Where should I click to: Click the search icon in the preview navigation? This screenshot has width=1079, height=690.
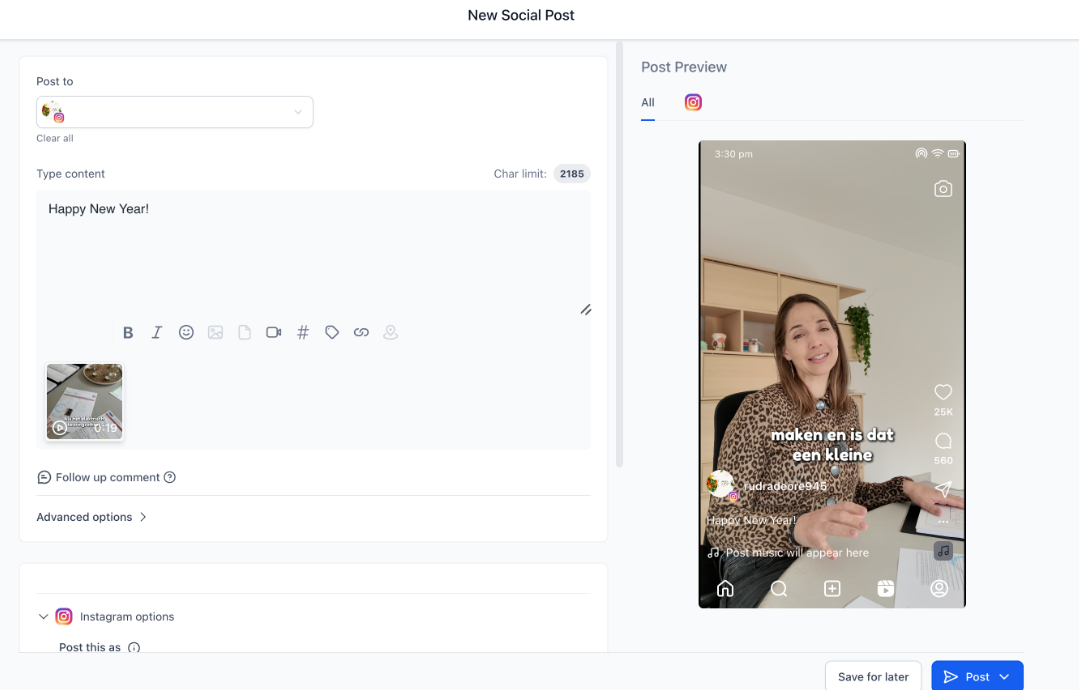[779, 589]
